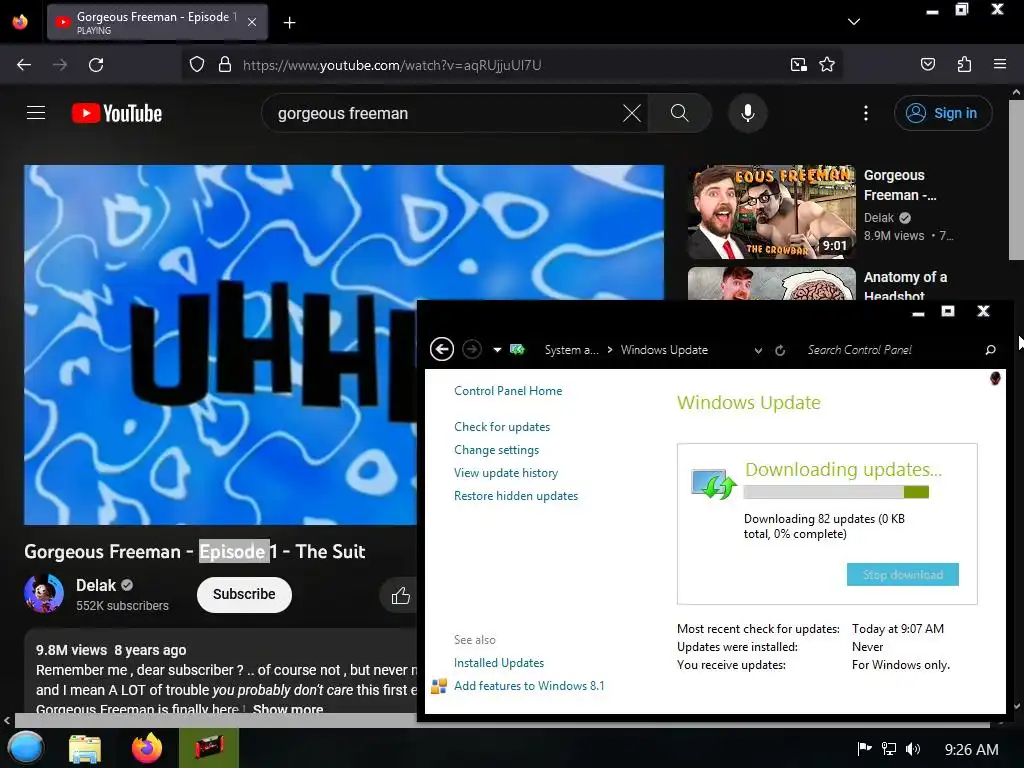Image resolution: width=1024 pixels, height=768 pixels.
Task: Open View update history link
Action: [506, 473]
